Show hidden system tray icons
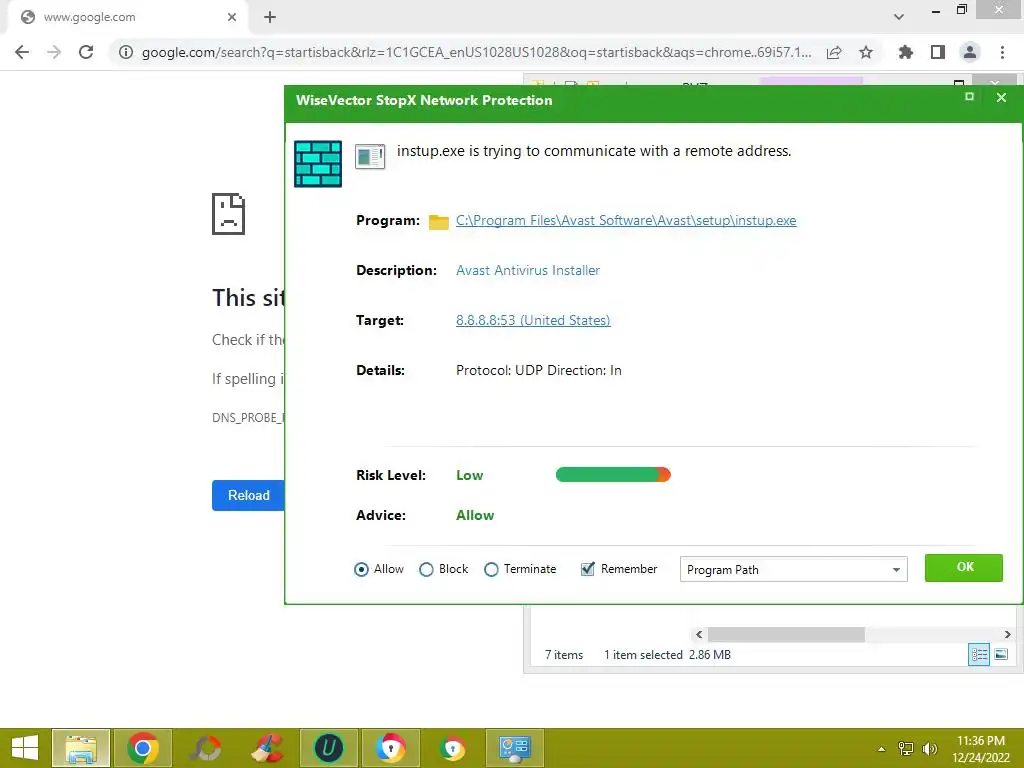The width and height of the screenshot is (1024, 768). pos(882,749)
